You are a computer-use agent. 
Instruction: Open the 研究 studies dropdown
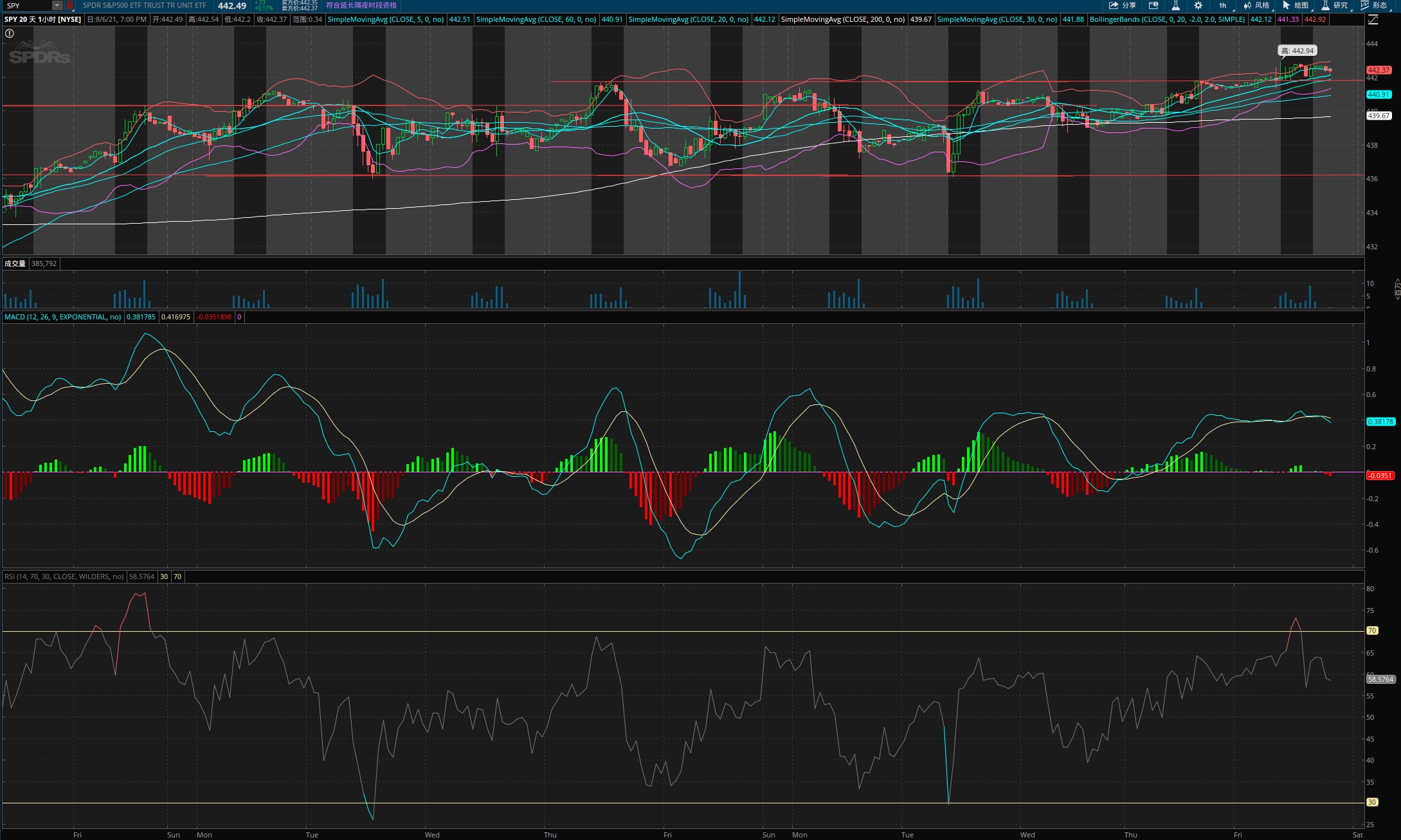(1335, 5)
